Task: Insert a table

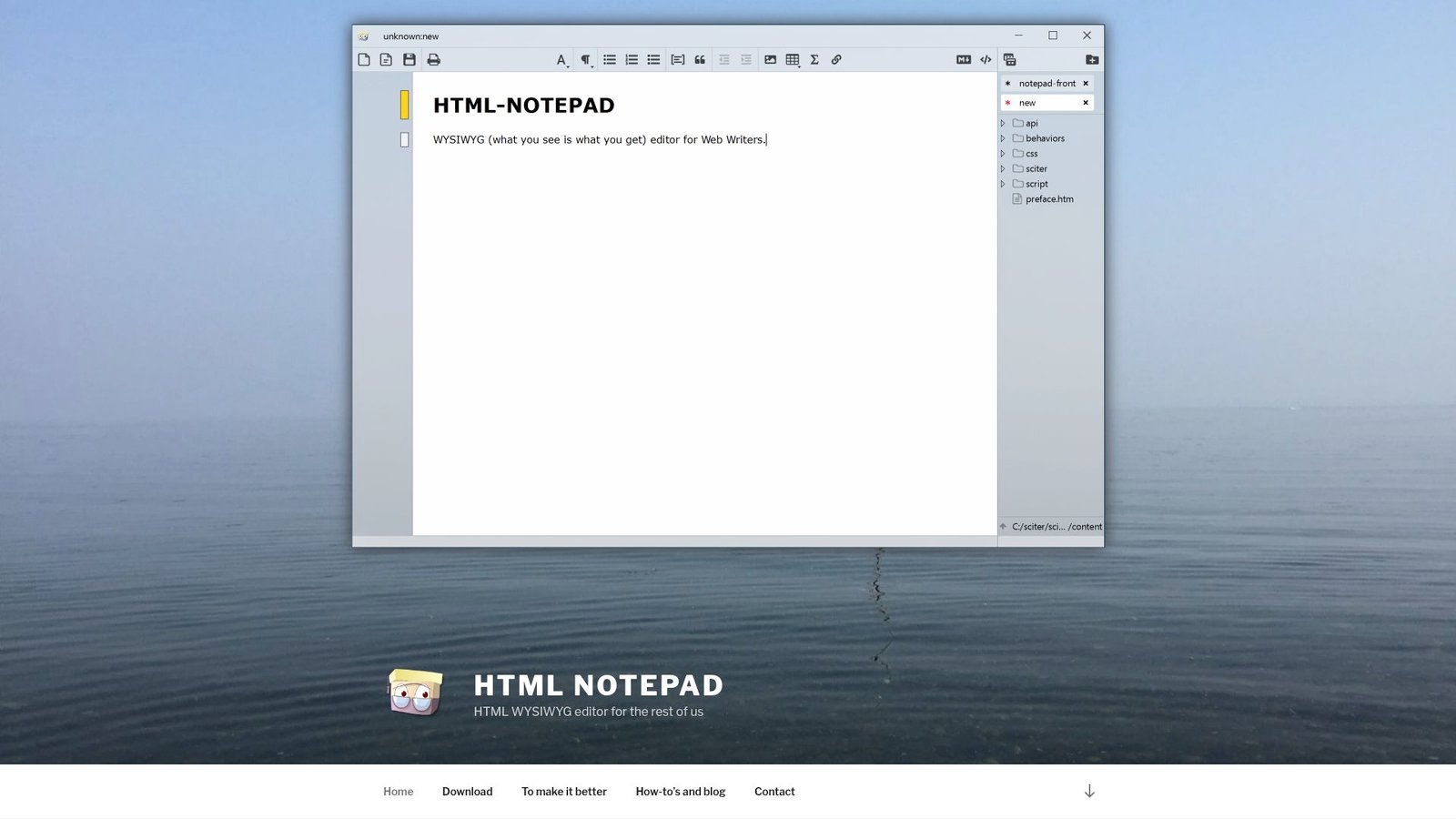Action: pos(790,59)
